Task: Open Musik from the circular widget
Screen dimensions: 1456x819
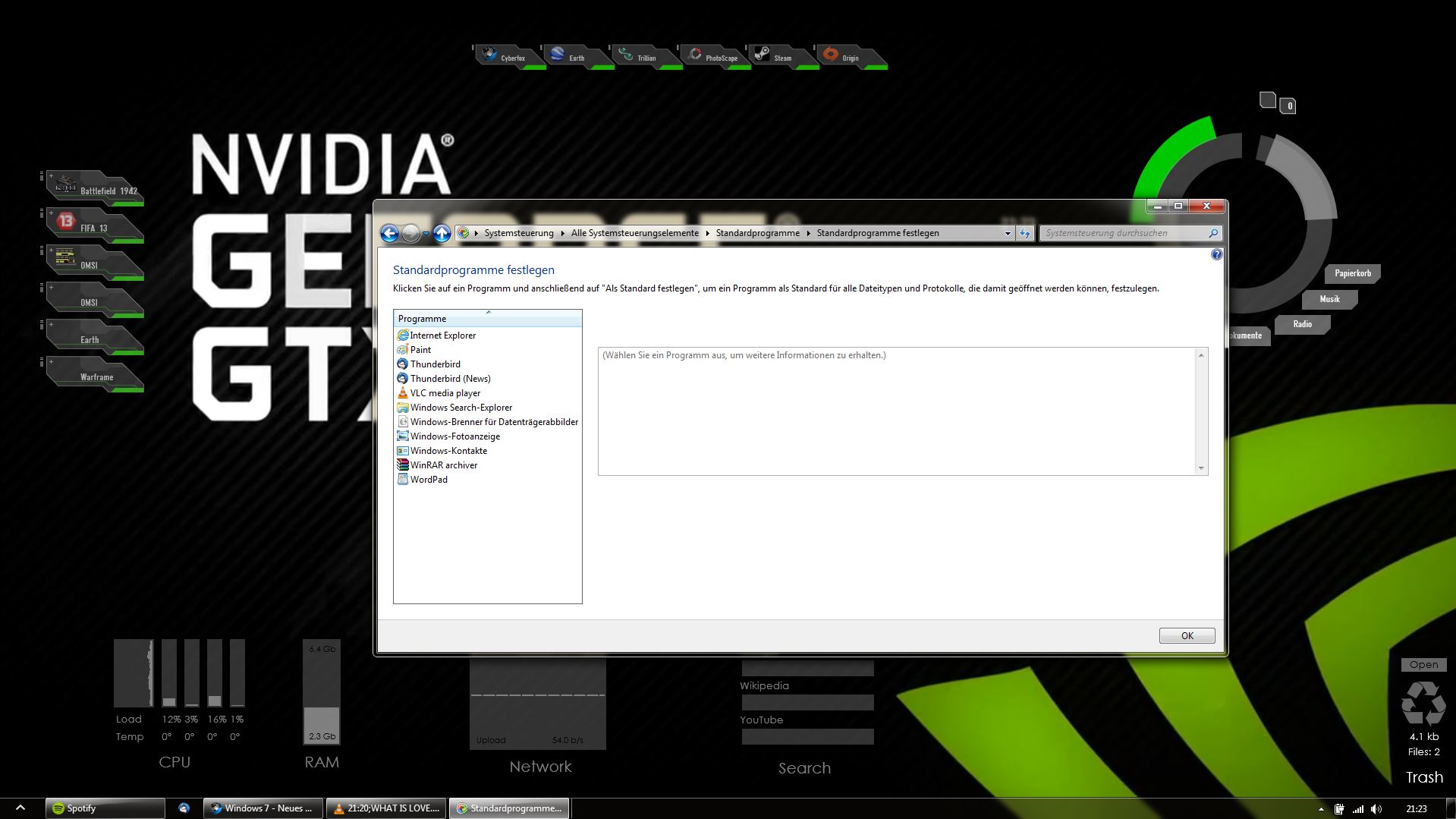Action: pos(1329,299)
